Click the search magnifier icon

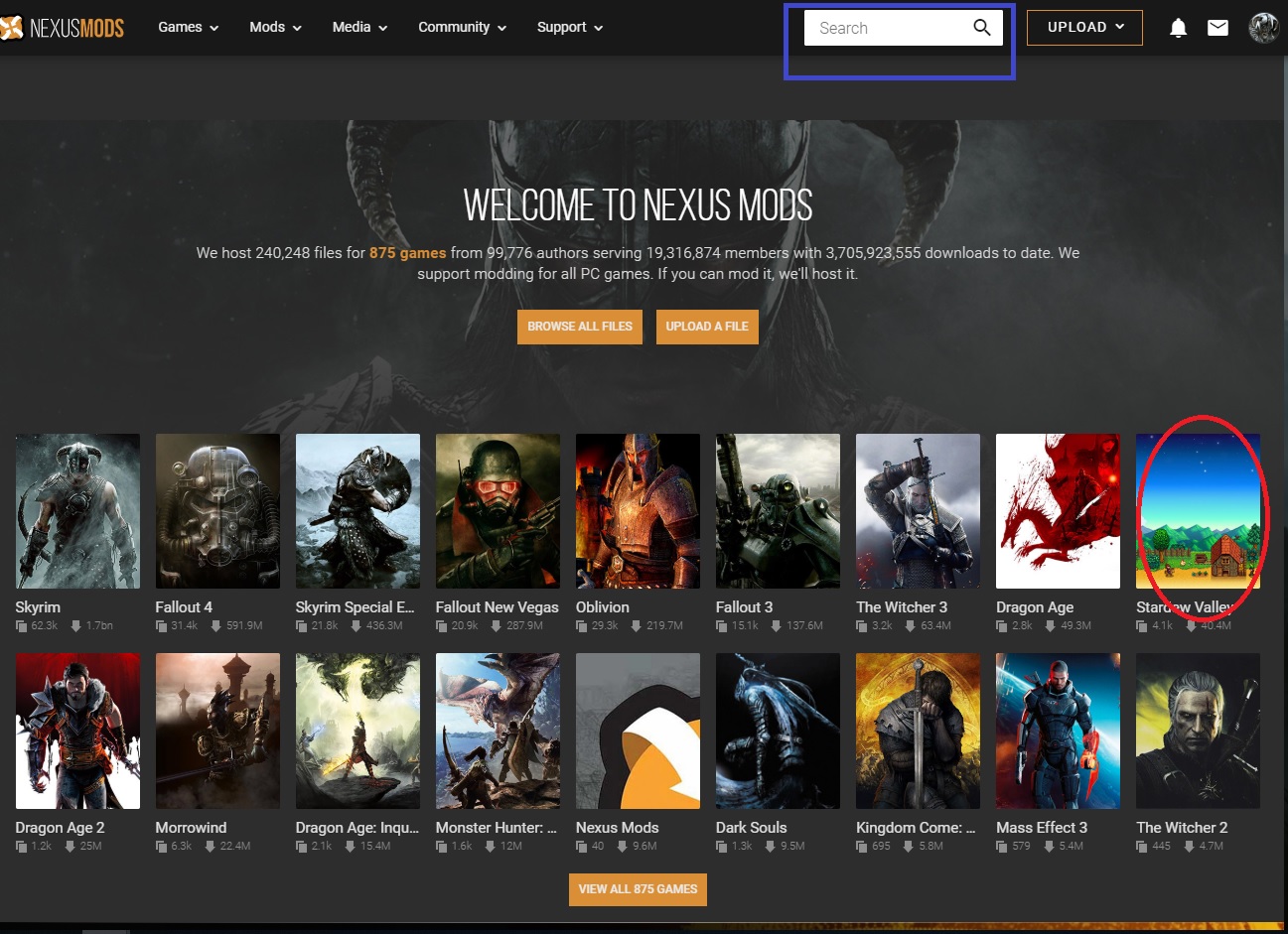(981, 28)
